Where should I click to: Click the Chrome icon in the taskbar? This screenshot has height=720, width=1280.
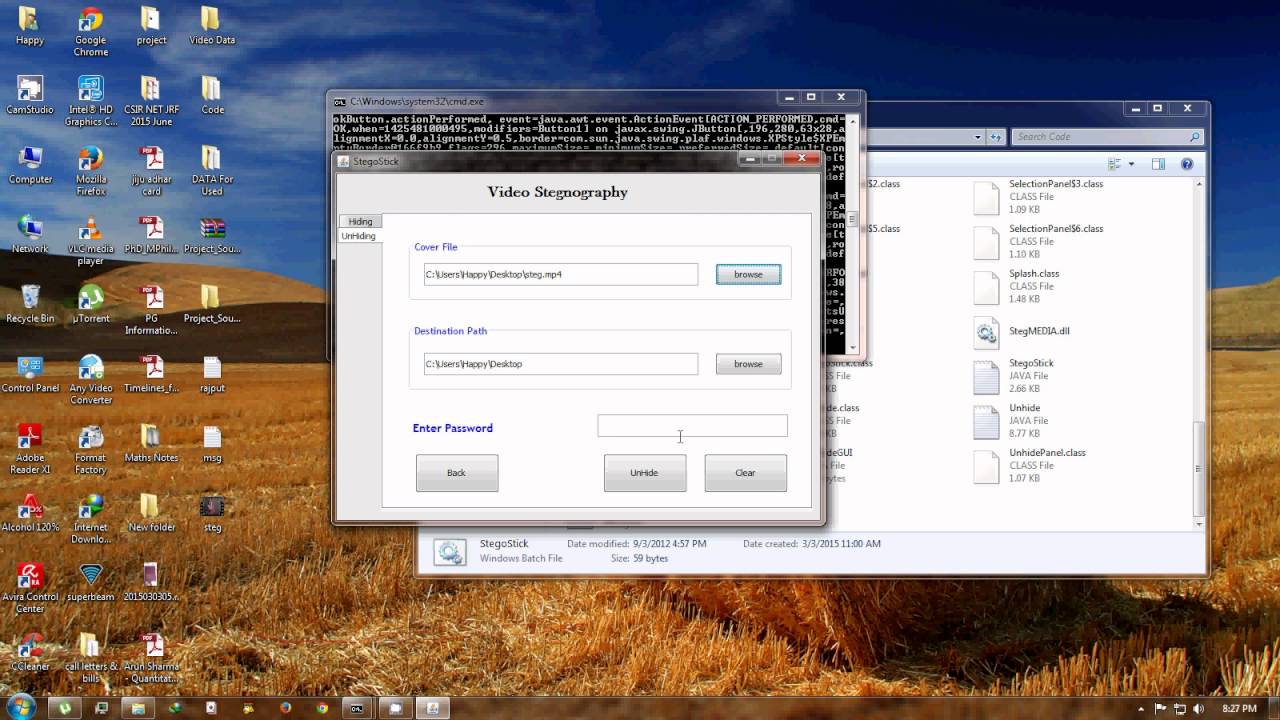click(322, 708)
